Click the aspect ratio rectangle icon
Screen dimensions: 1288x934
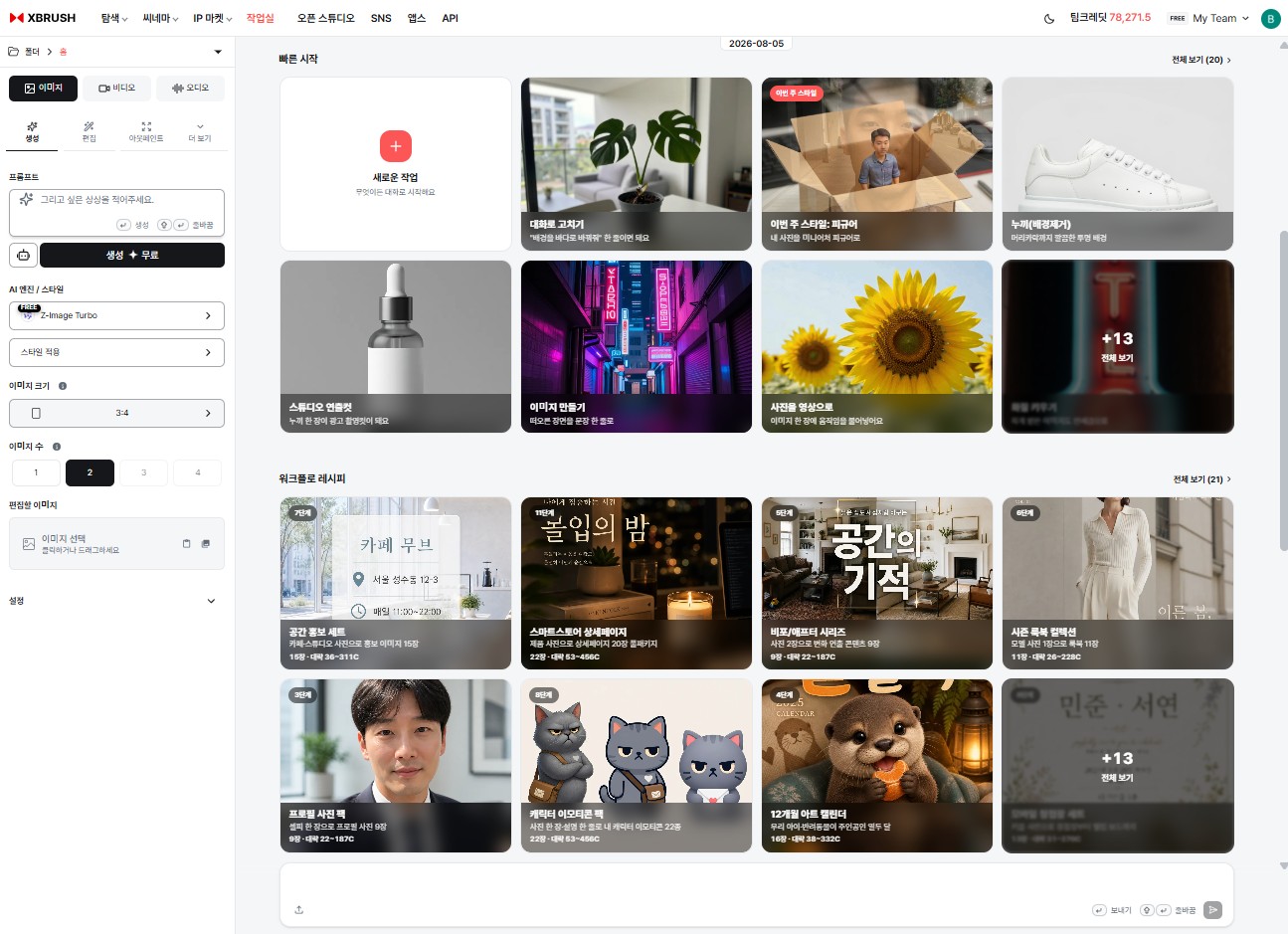36,413
